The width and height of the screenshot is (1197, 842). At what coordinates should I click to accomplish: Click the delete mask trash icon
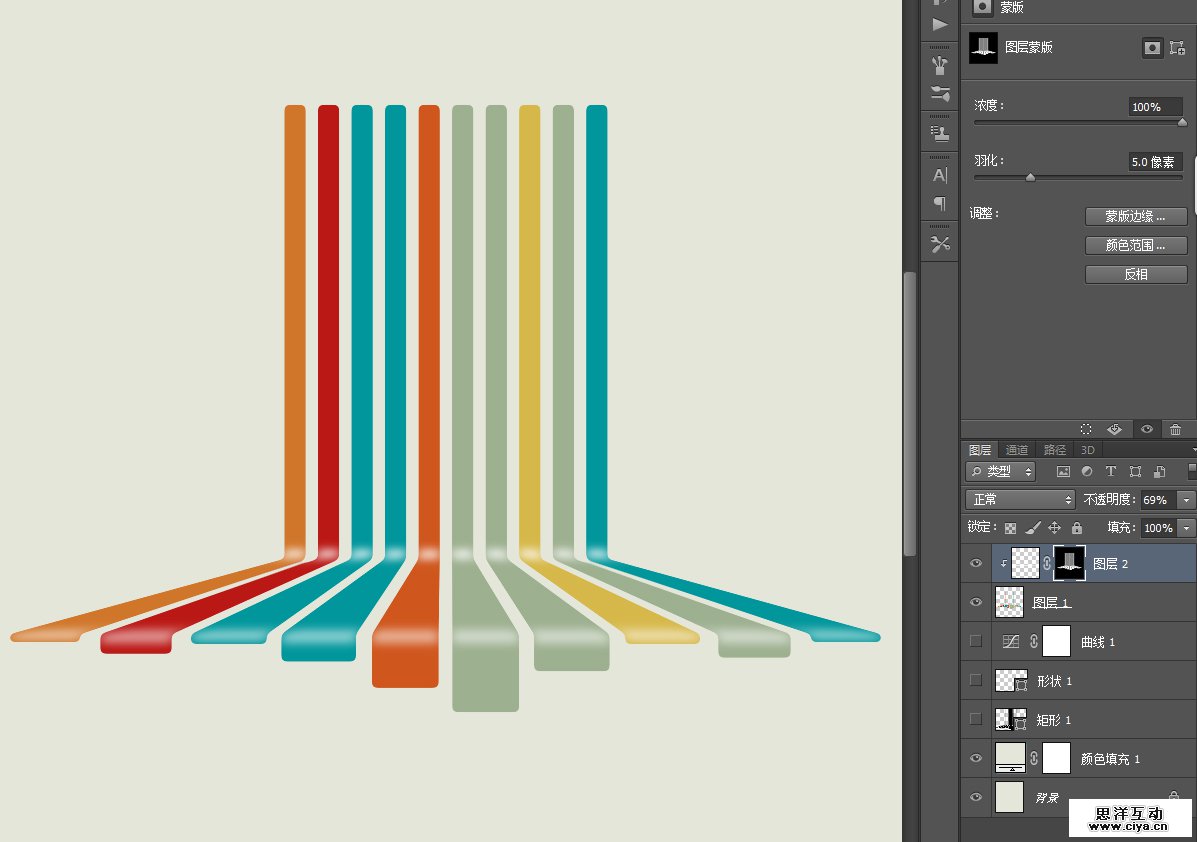[1175, 429]
